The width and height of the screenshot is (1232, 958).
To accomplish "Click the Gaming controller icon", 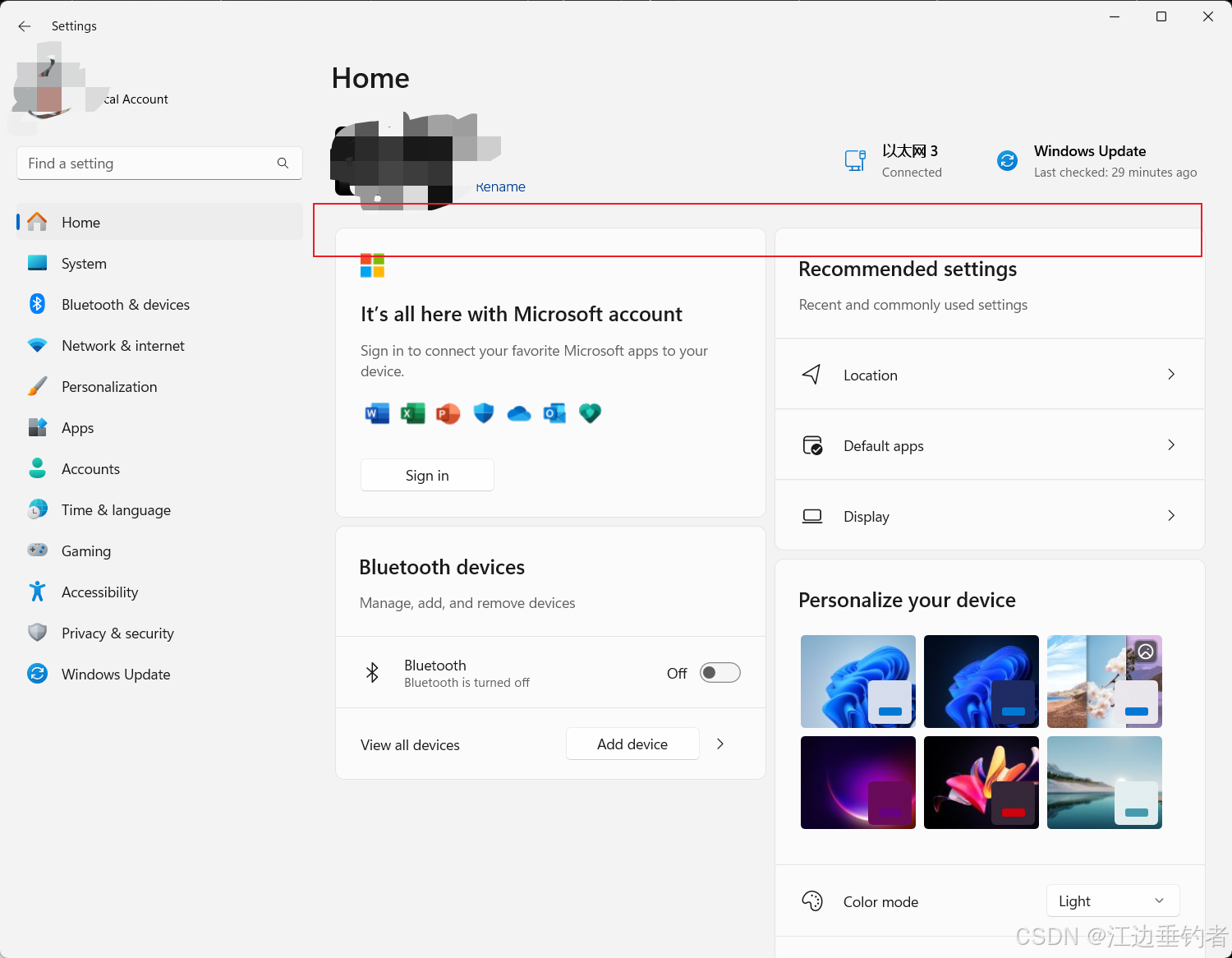I will 37,550.
